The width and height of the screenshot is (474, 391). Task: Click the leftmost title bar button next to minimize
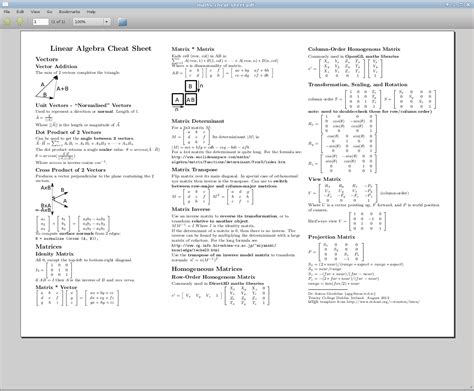click(x=447, y=4)
